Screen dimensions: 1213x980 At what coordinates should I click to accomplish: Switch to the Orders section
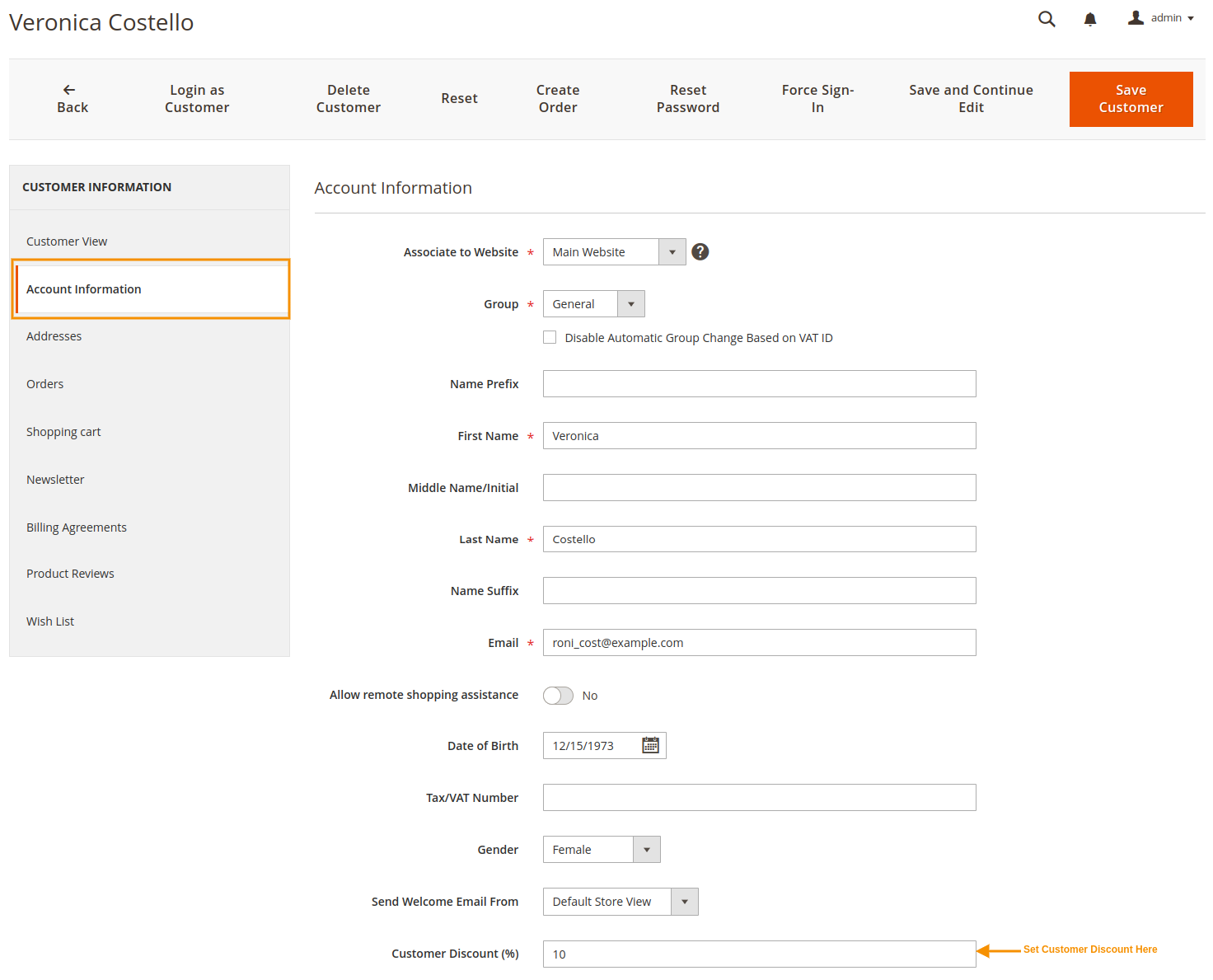[44, 383]
